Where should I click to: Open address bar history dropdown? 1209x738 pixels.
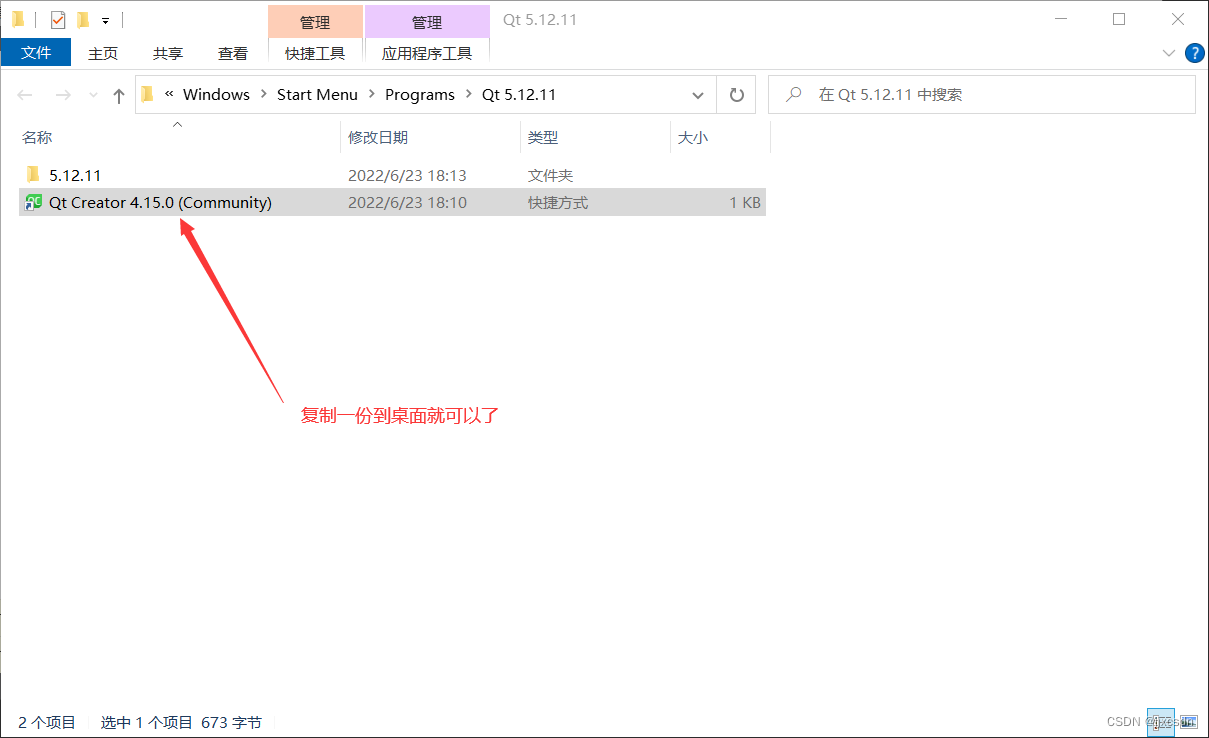698,95
